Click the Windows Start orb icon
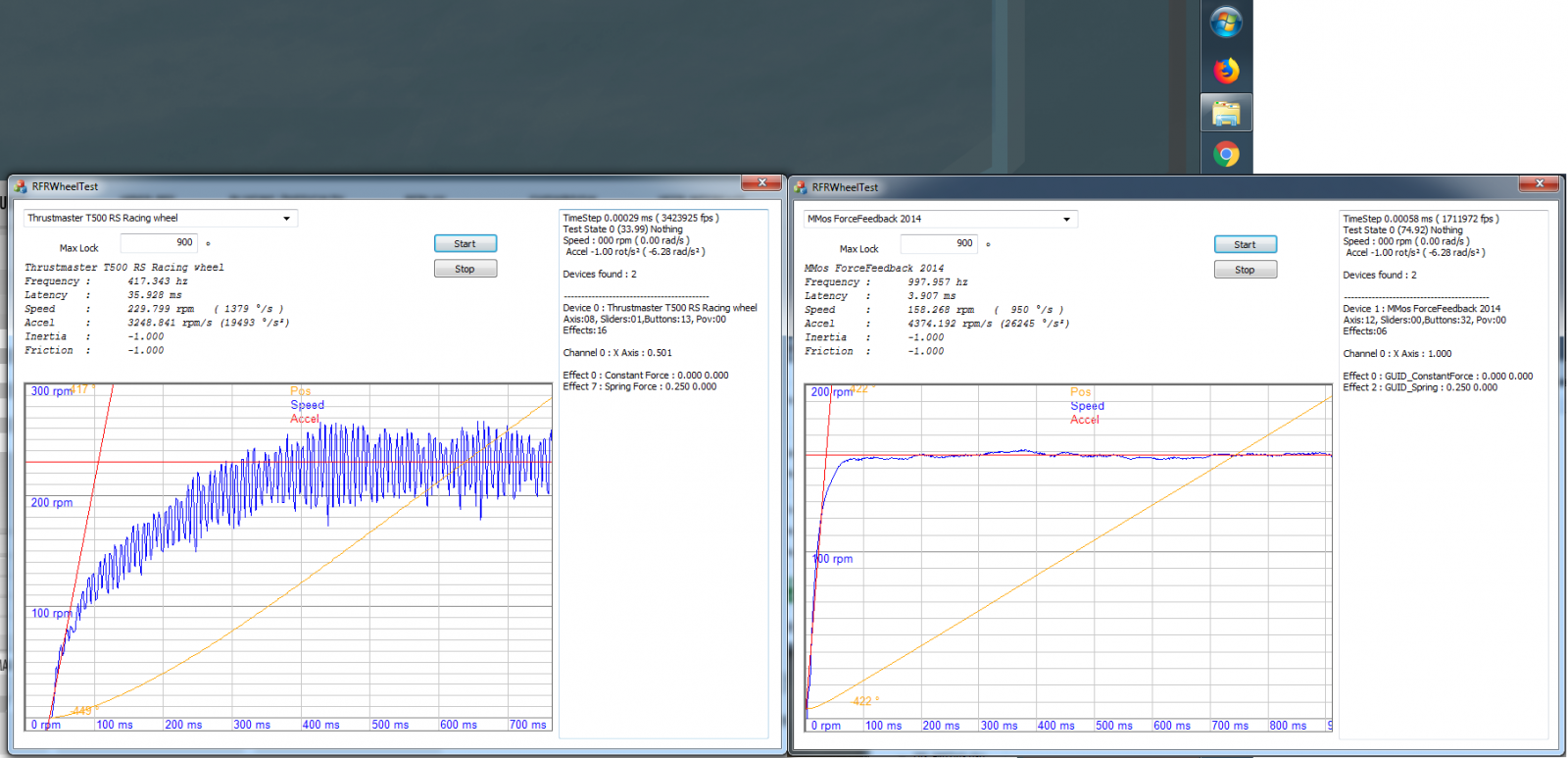Image resolution: width=1568 pixels, height=758 pixels. 1226,23
